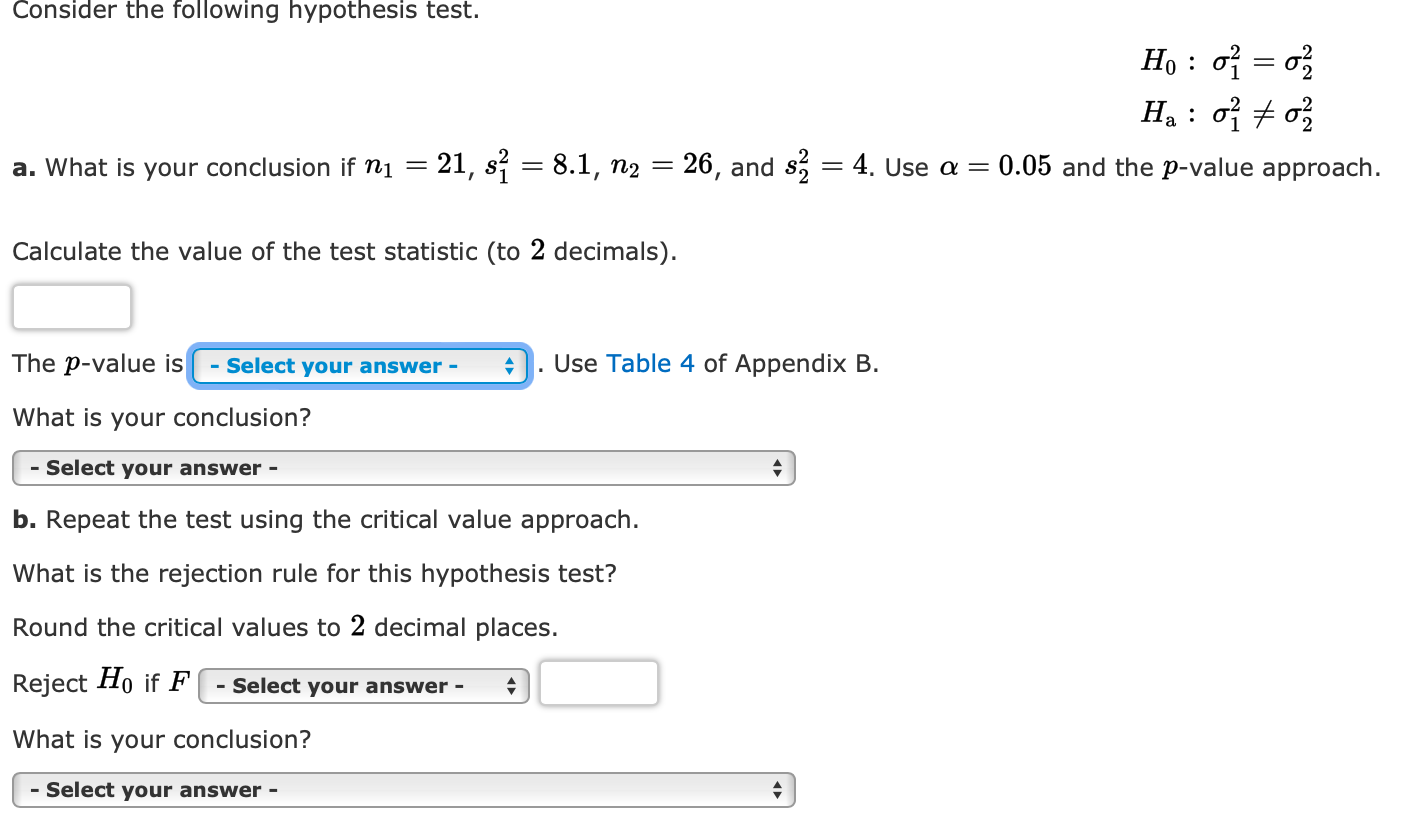The image size is (1420, 840).
Task: Expand the conclusion dropdown in part a
Action: pos(403,467)
